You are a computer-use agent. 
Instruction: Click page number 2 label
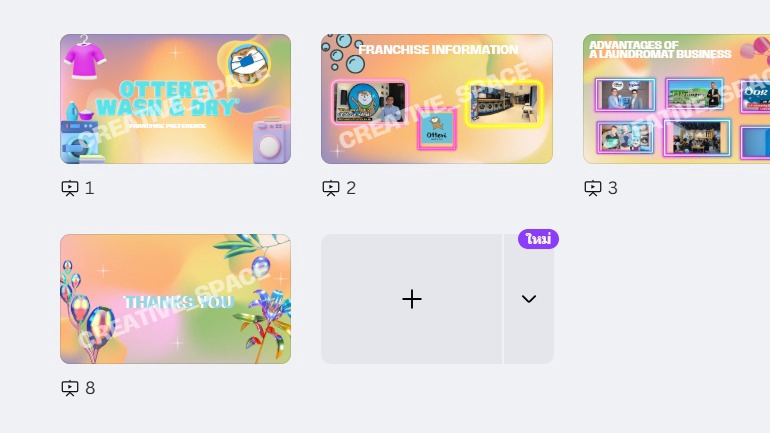click(351, 188)
